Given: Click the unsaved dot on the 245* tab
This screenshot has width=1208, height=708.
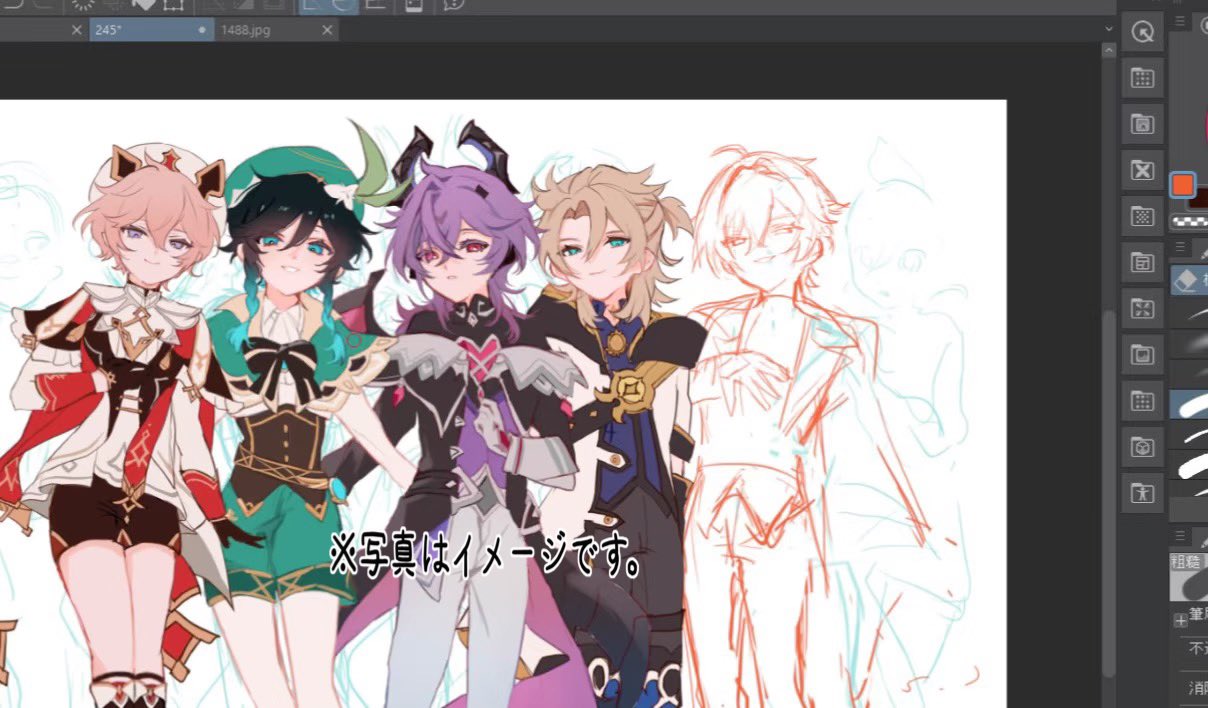Looking at the screenshot, I should point(202,30).
